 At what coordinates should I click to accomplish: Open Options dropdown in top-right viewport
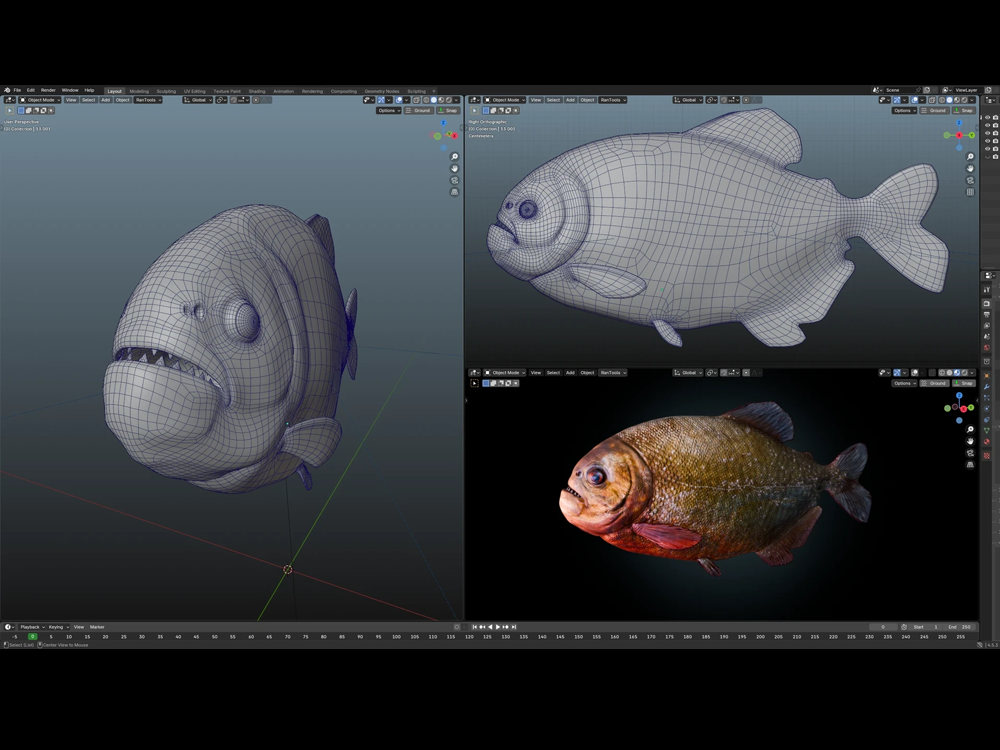point(904,110)
